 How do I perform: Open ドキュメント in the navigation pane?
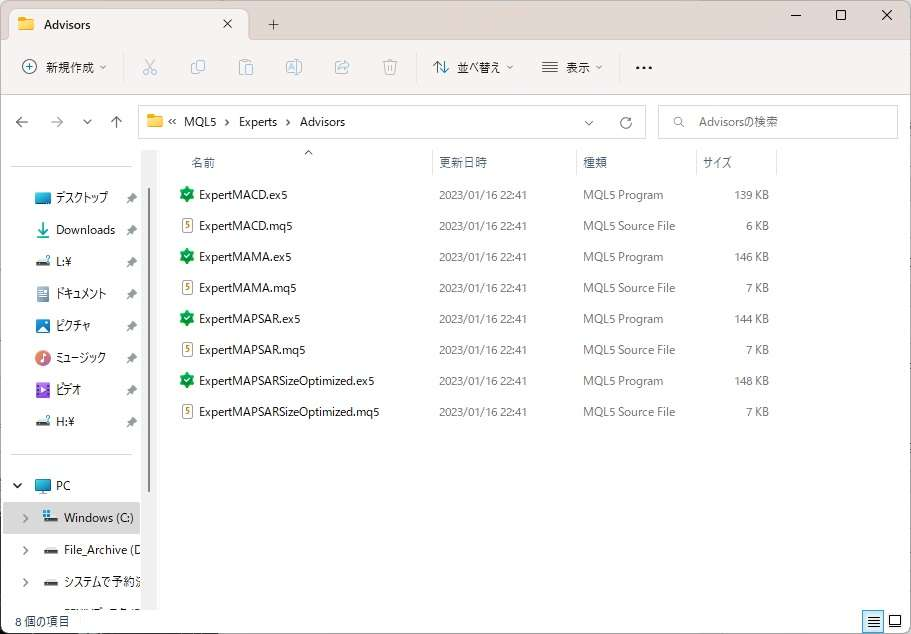click(81, 293)
